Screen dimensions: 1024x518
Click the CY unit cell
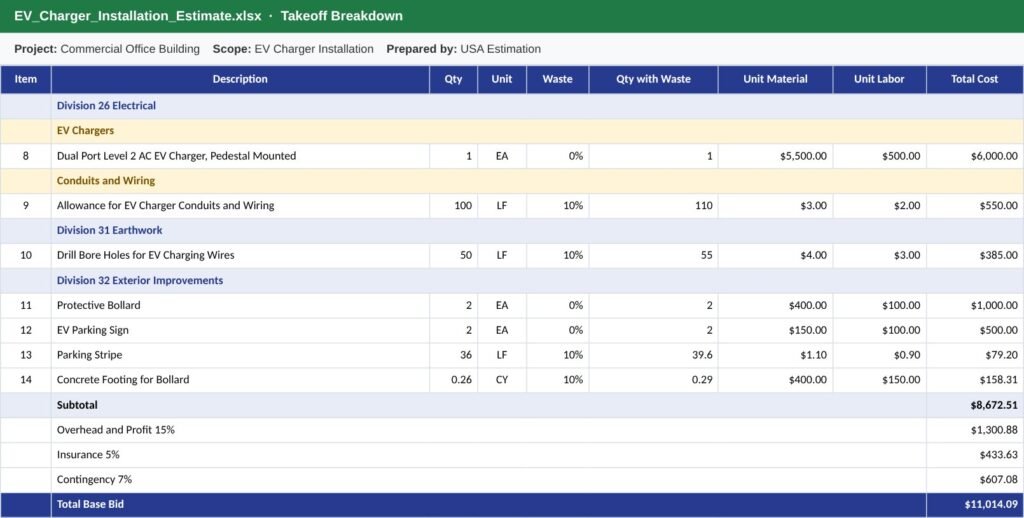click(502, 380)
